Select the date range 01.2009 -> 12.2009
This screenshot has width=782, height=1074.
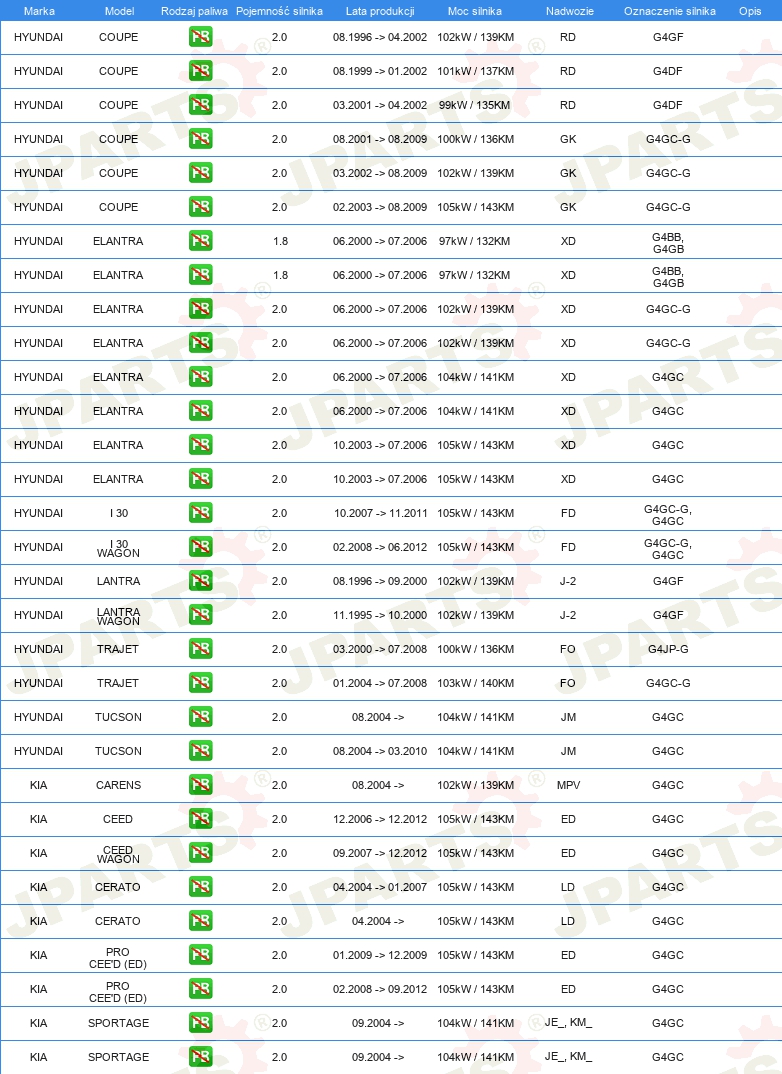(x=380, y=955)
